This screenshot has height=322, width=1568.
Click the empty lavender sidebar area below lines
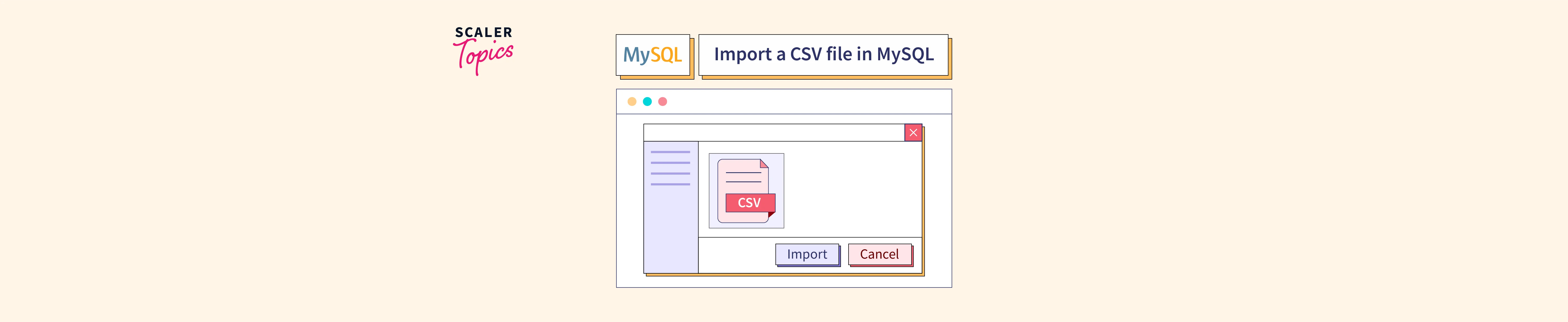(x=670, y=231)
